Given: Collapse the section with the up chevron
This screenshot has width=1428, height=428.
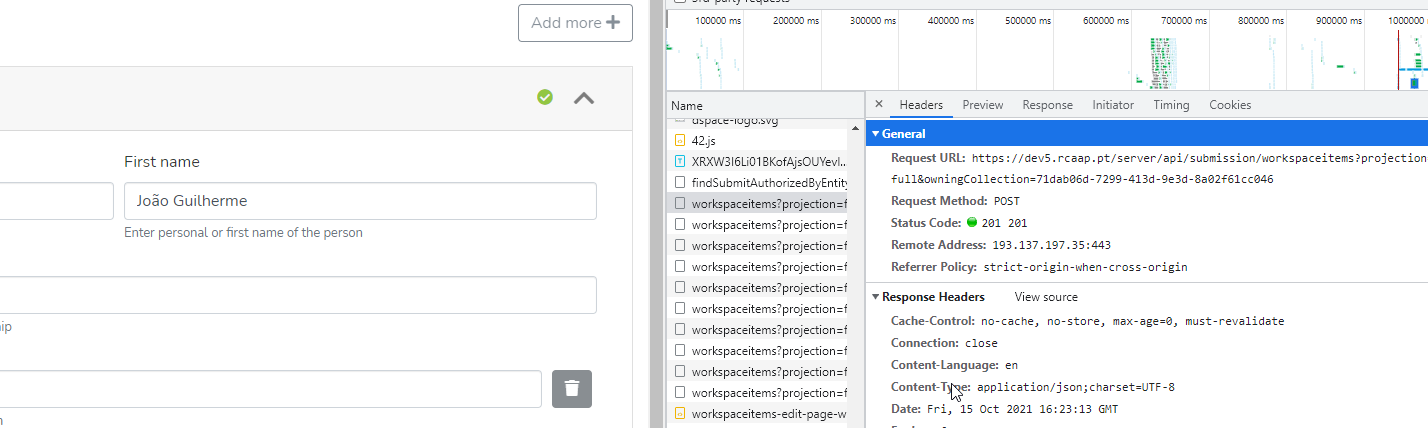Looking at the screenshot, I should [584, 98].
